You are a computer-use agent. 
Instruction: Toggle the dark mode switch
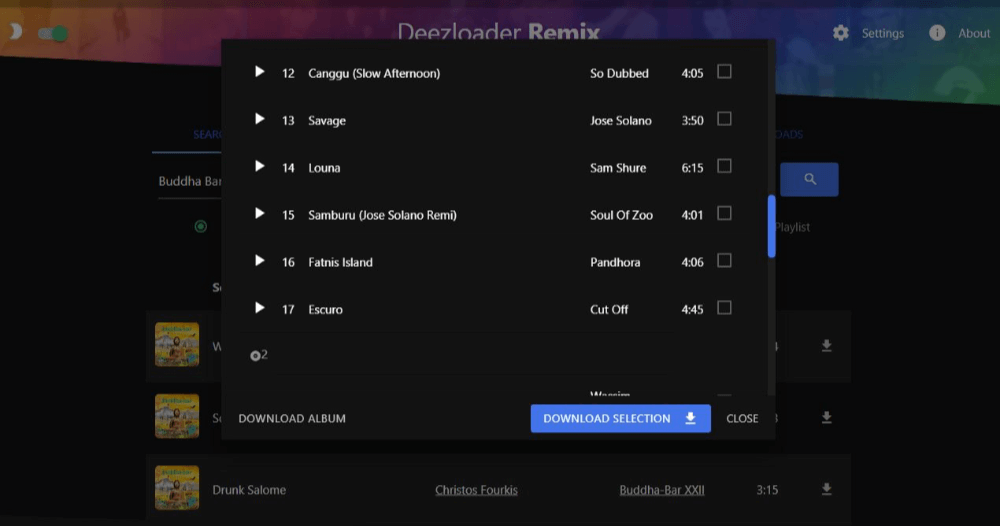[53, 33]
